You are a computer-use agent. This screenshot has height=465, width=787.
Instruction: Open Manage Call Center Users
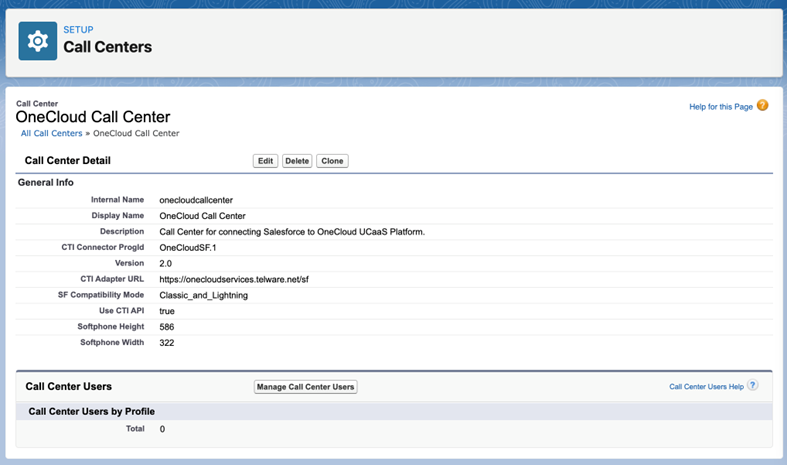(306, 387)
